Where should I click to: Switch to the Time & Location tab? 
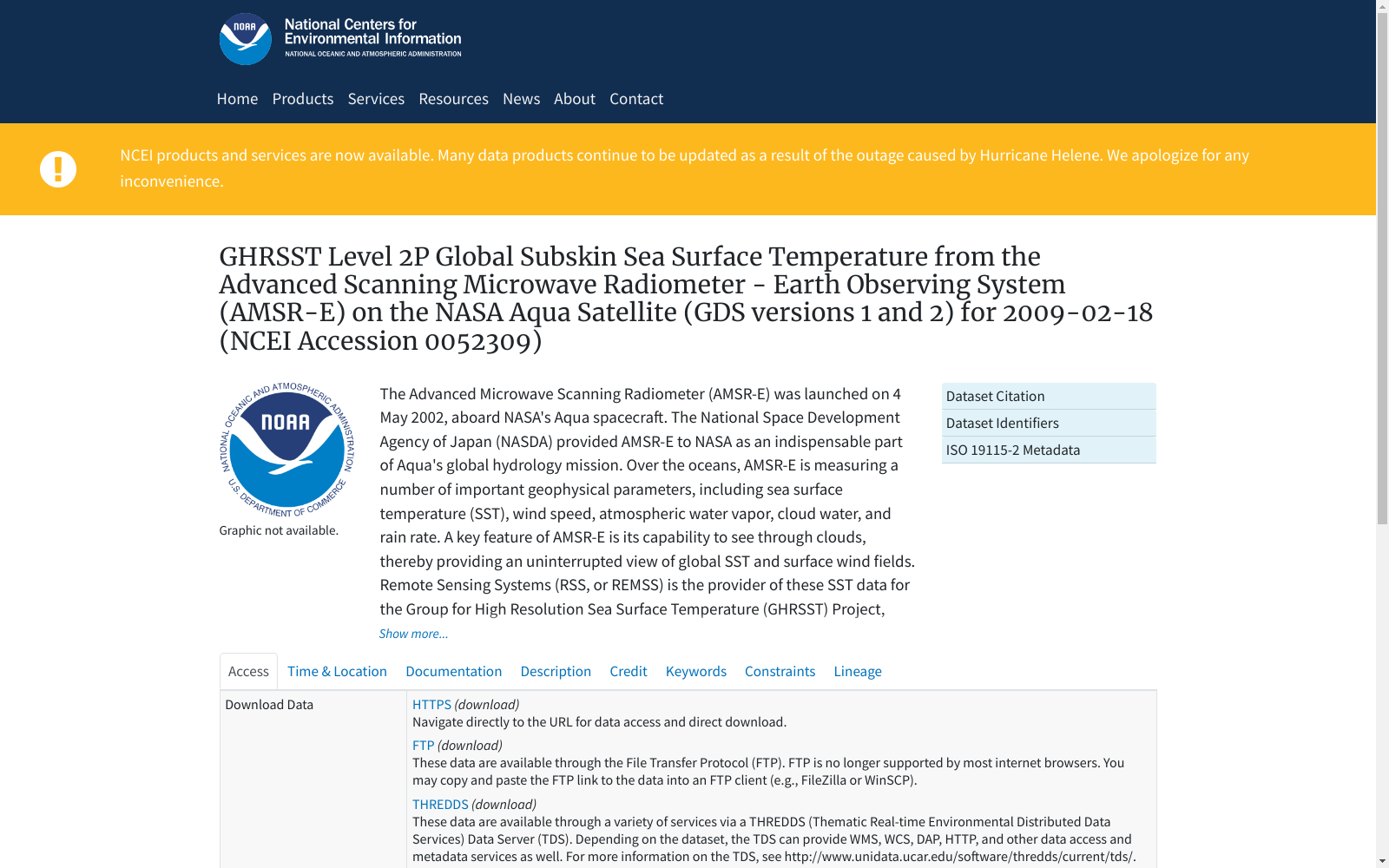[337, 672]
